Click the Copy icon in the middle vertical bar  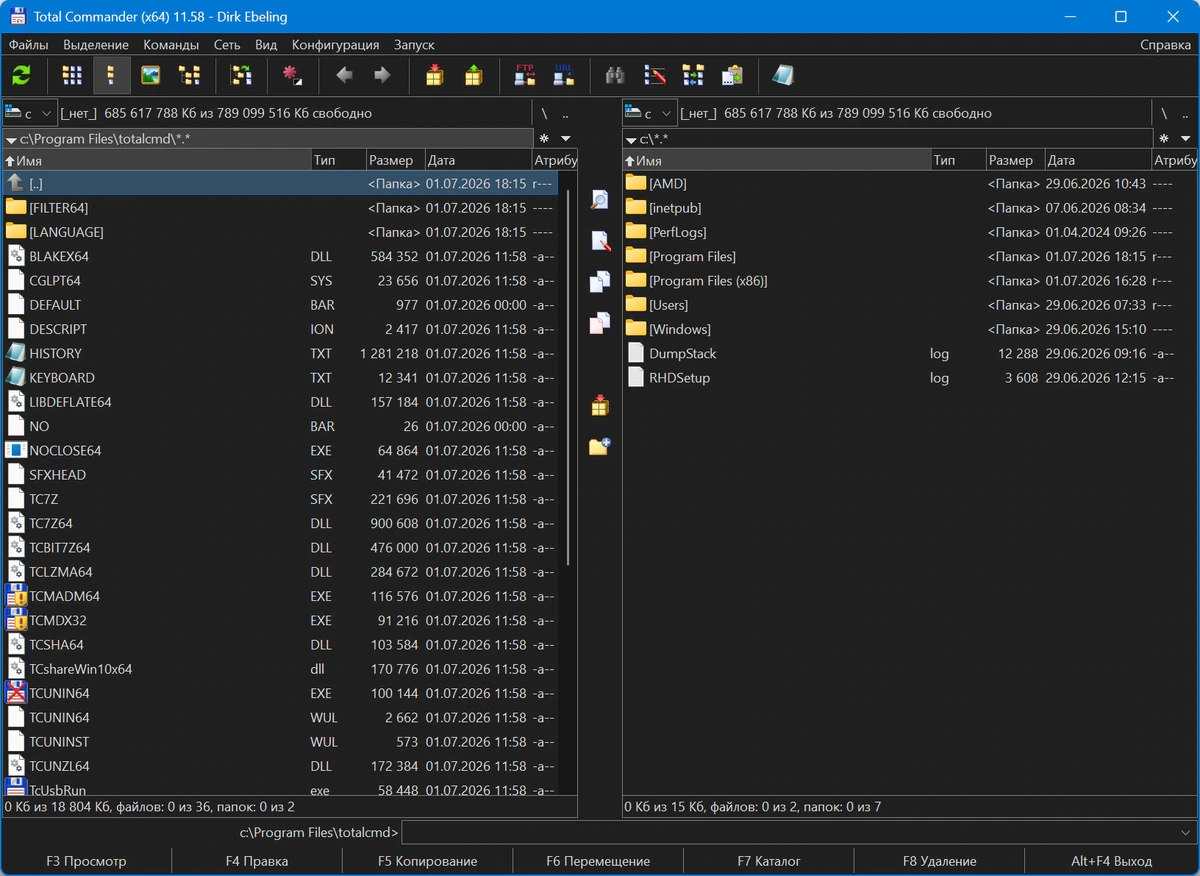point(599,282)
